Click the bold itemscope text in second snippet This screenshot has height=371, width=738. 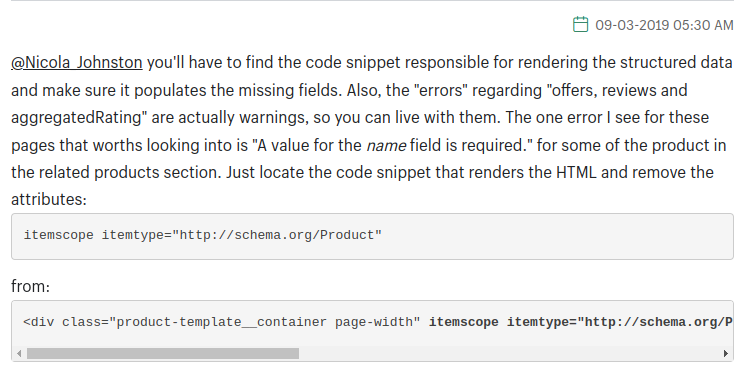(463, 322)
